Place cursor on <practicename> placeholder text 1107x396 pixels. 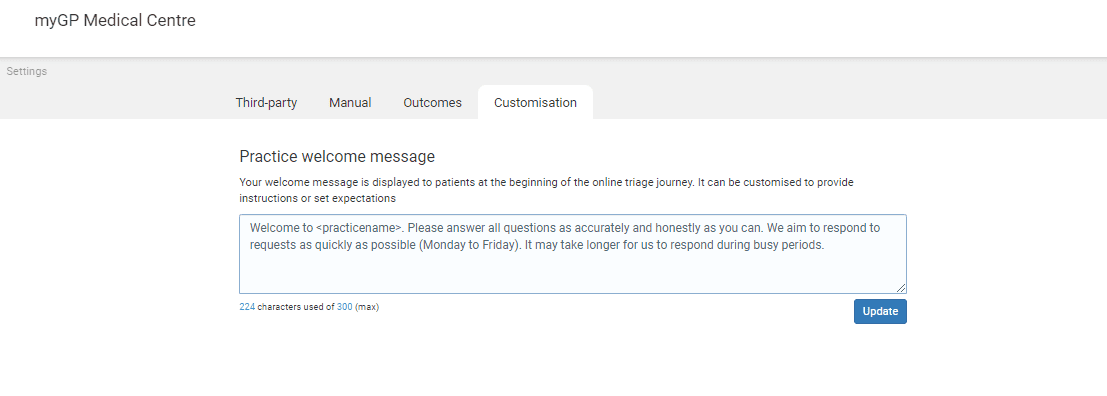(x=359, y=229)
